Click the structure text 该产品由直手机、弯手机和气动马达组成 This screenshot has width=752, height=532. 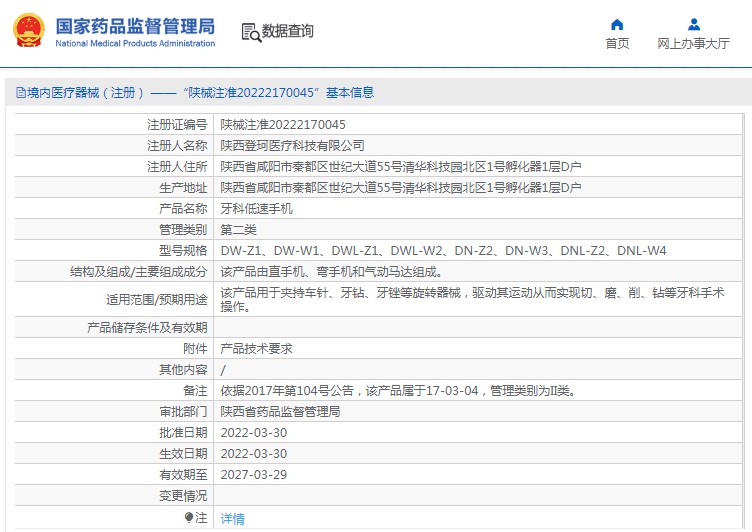pyautogui.click(x=331, y=272)
